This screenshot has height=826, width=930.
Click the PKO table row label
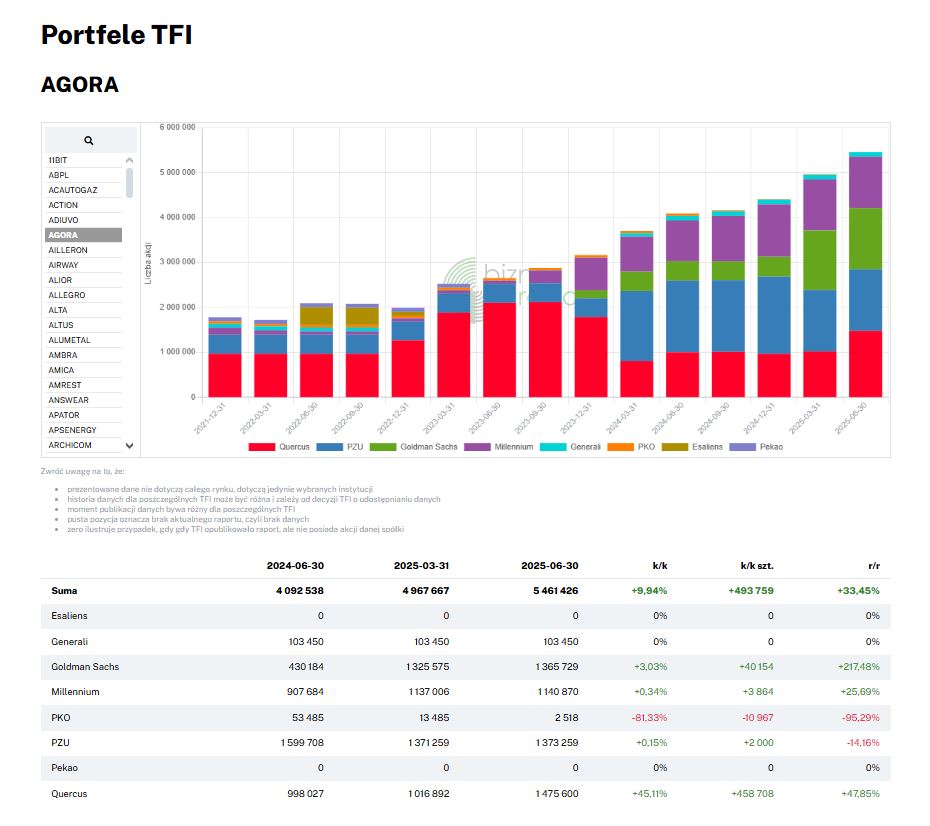point(60,717)
